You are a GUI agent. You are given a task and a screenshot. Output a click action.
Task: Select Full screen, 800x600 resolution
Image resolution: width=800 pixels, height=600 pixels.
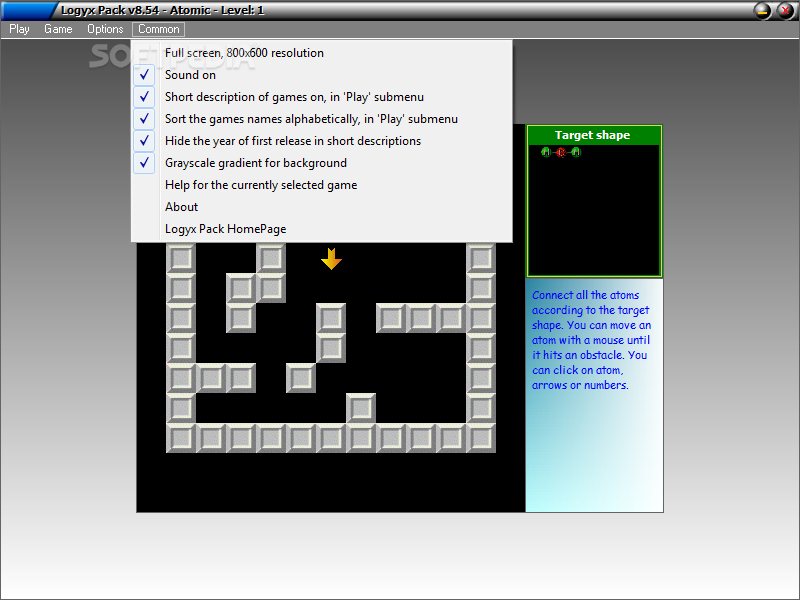(321, 53)
